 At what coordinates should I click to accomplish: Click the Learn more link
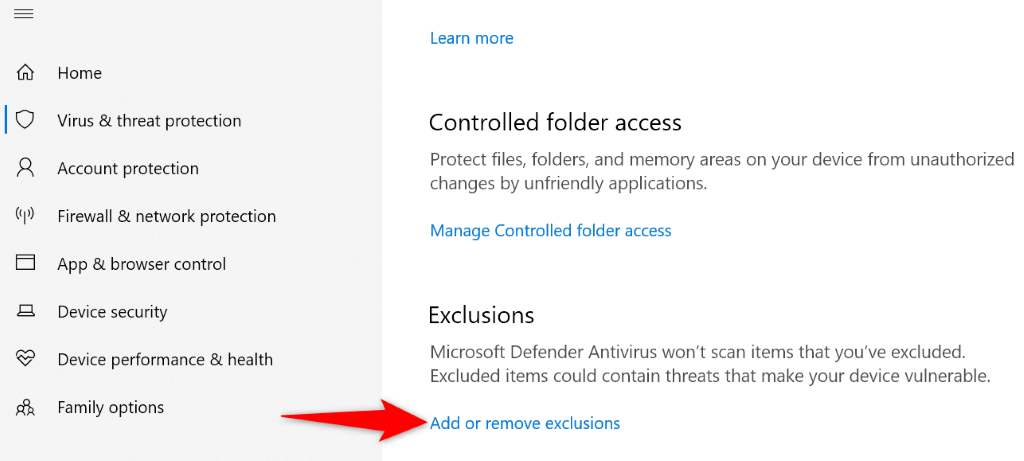click(471, 38)
